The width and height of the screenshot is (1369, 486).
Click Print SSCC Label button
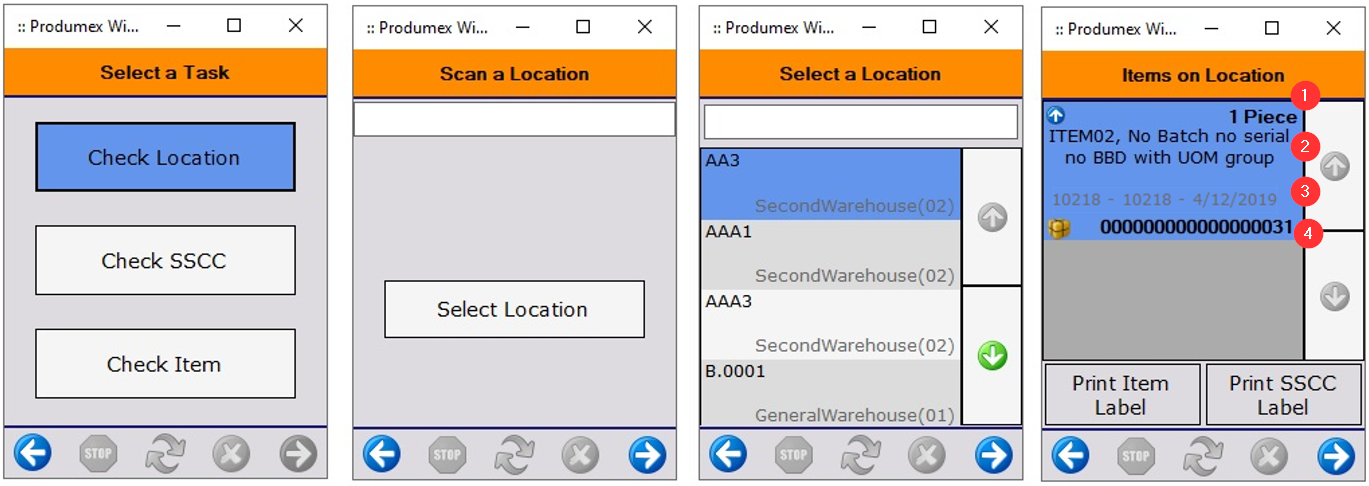1281,395
